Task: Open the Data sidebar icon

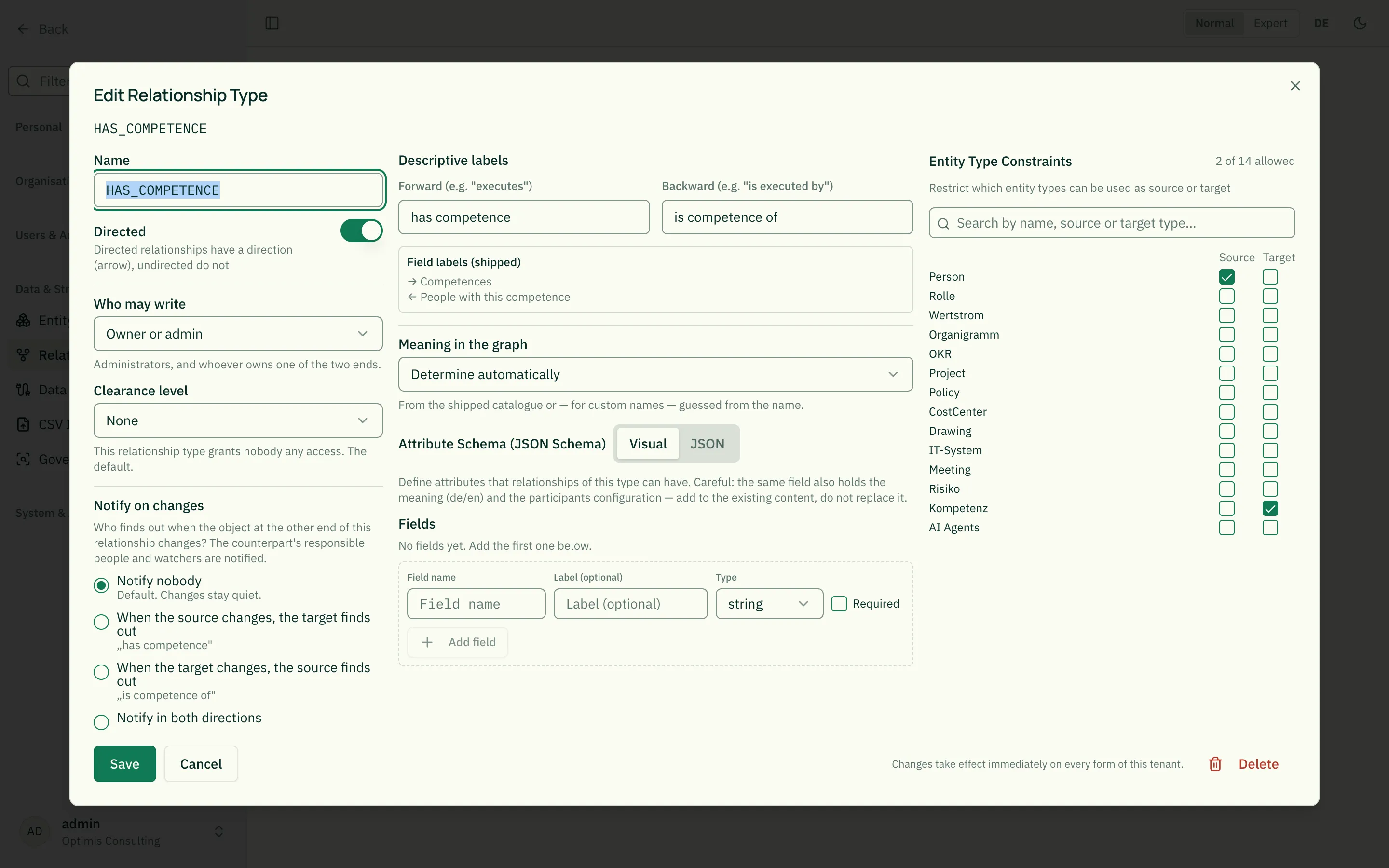Action: pyautogui.click(x=23, y=391)
